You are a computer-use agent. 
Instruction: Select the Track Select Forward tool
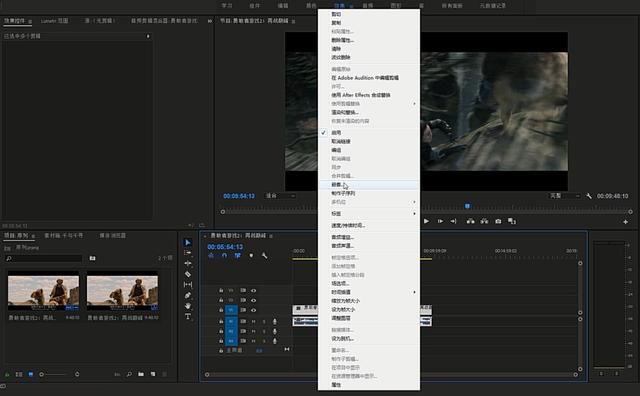pyautogui.click(x=188, y=253)
